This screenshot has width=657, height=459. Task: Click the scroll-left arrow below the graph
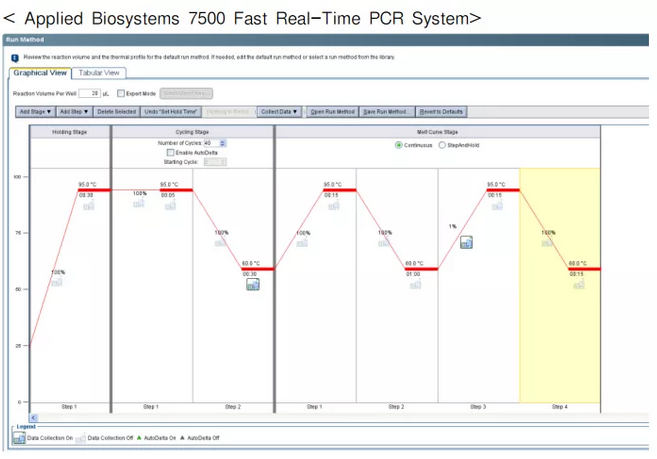[x=34, y=418]
